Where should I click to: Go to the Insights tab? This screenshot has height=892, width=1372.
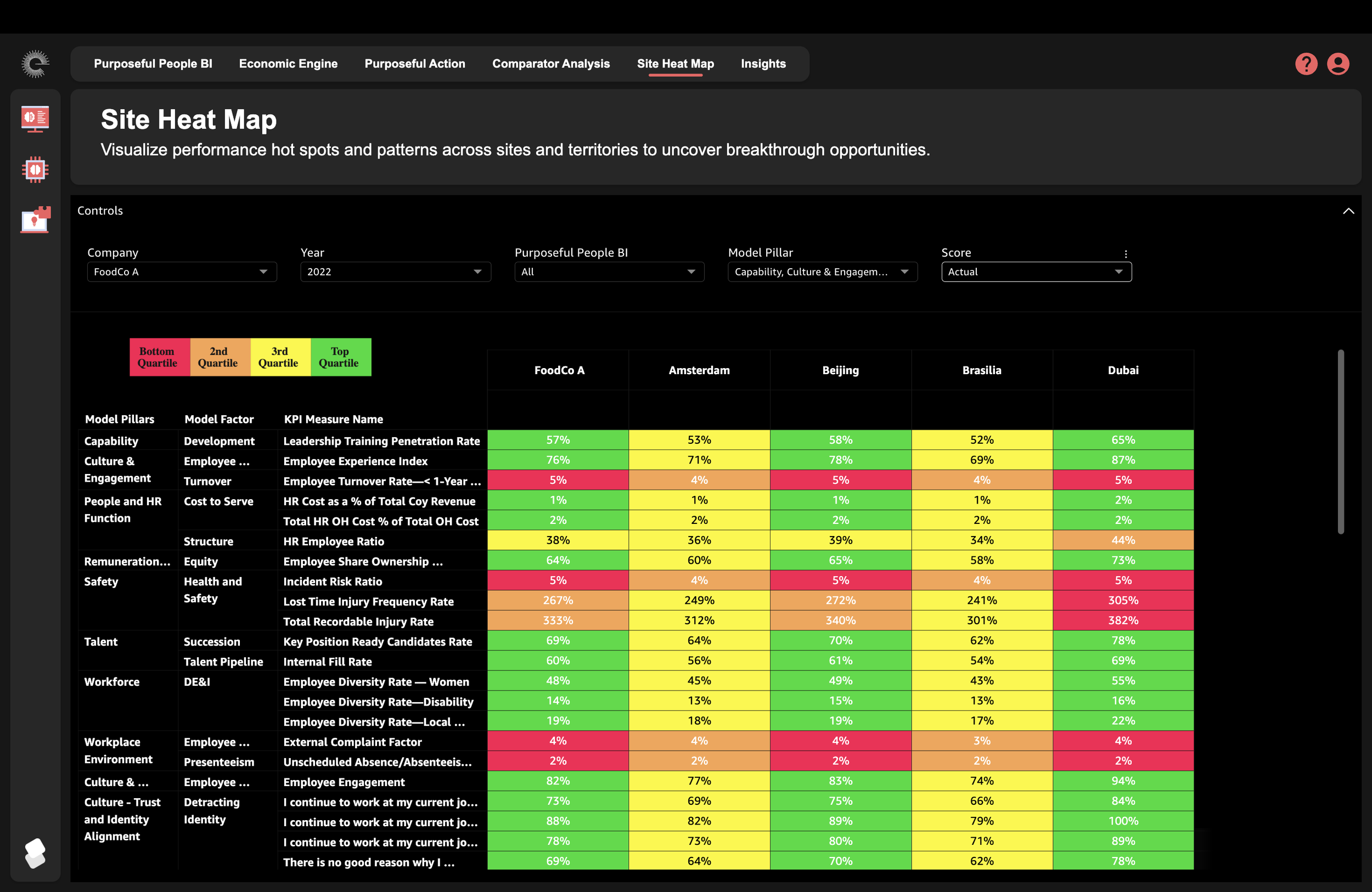(763, 64)
